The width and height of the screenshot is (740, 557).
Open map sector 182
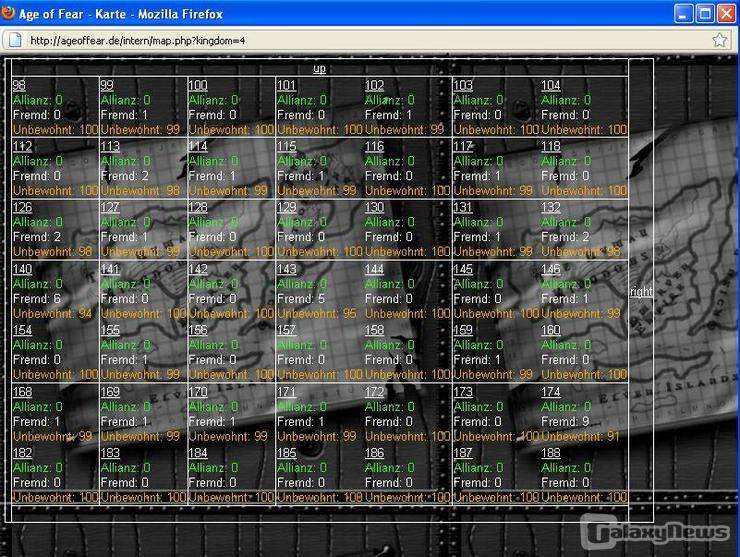tap(22, 453)
